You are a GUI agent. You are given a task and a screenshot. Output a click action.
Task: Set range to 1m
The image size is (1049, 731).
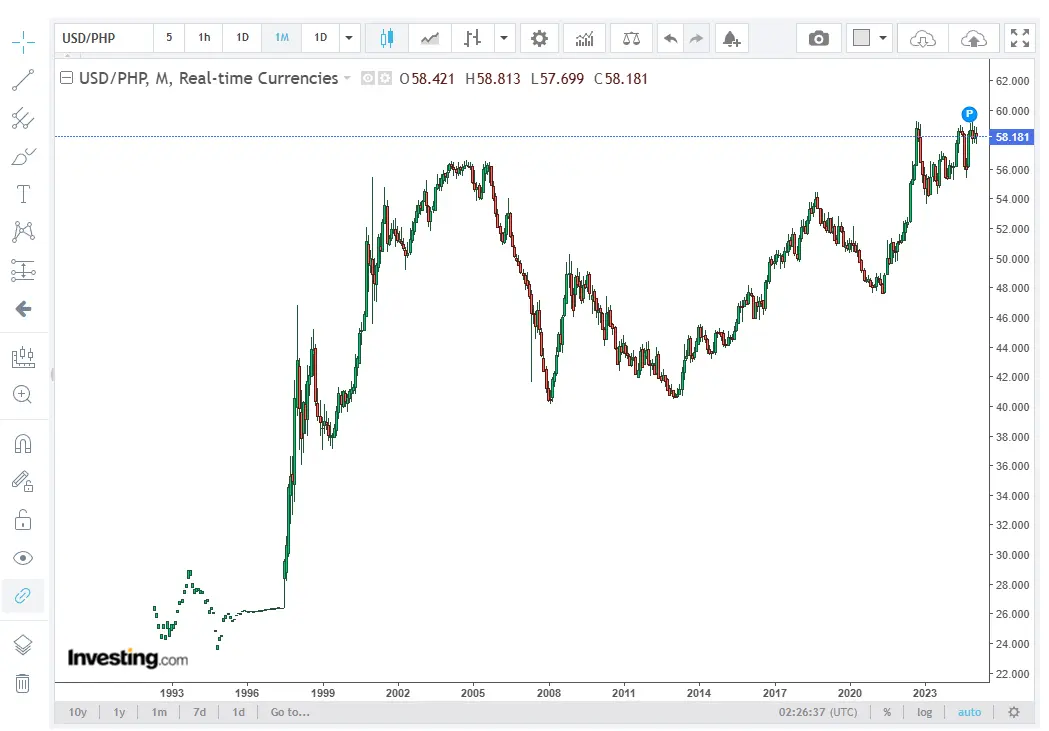tap(159, 712)
